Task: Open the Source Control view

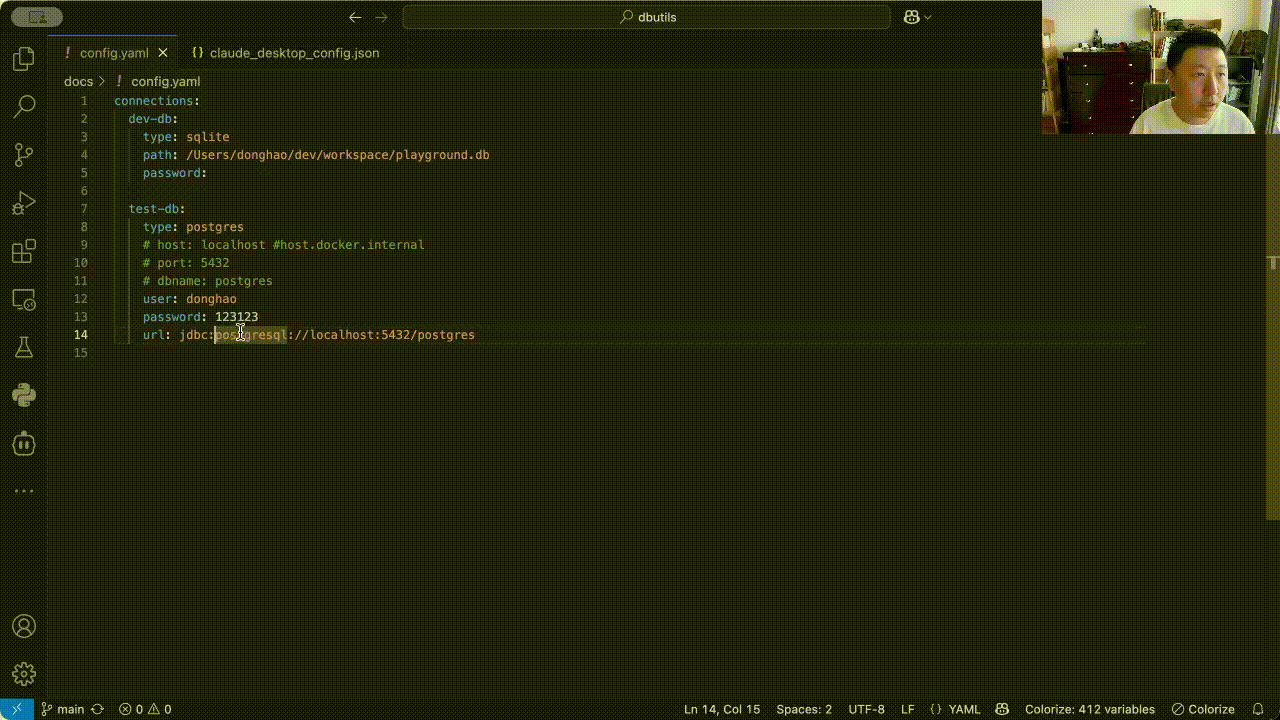Action: point(24,155)
